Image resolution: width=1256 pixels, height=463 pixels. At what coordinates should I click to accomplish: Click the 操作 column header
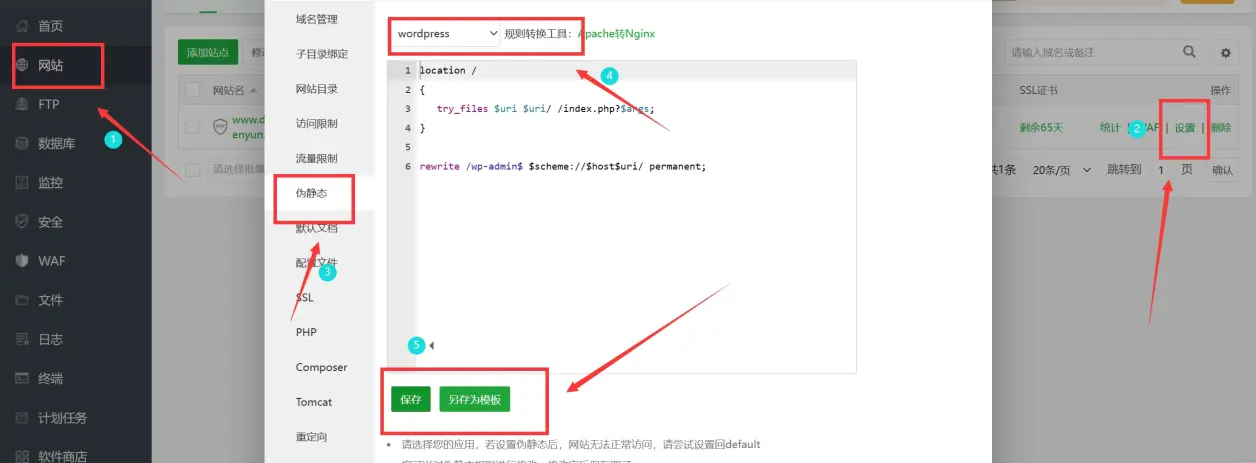1220,90
